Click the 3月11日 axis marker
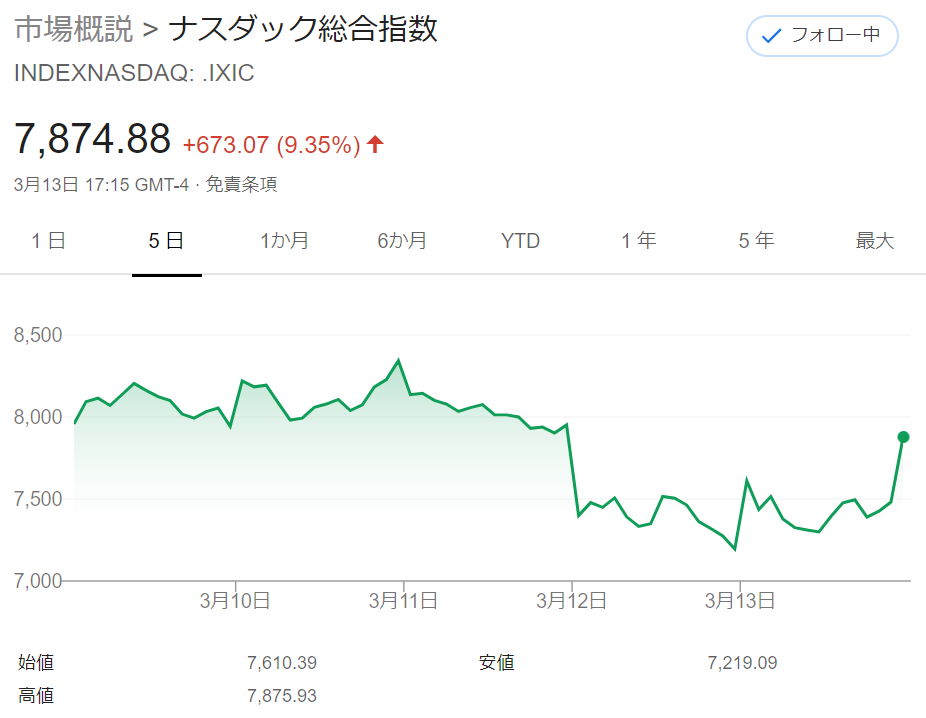Screen dimensions: 926x718 [x=403, y=600]
